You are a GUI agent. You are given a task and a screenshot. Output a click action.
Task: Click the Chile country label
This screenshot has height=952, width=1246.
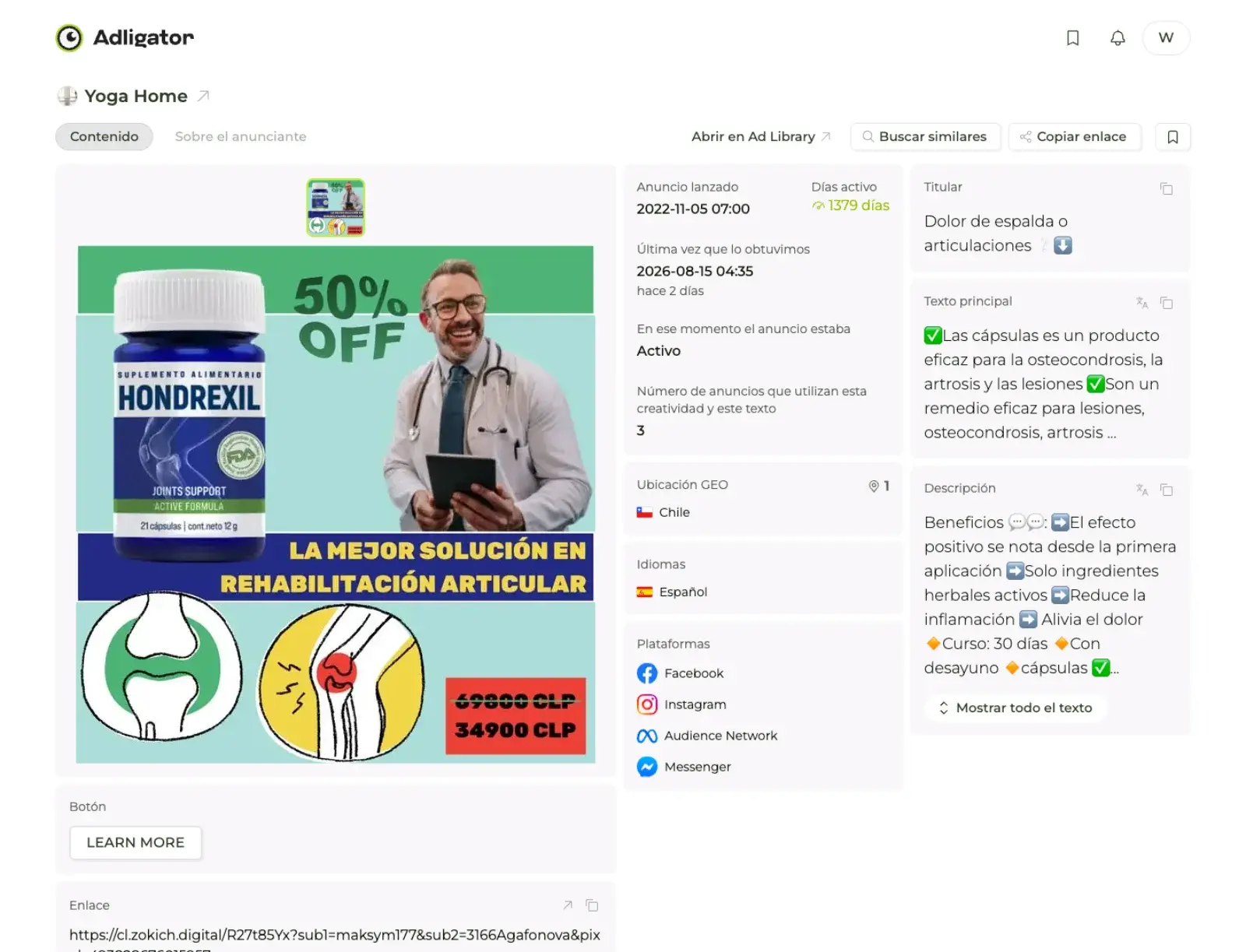(x=674, y=512)
